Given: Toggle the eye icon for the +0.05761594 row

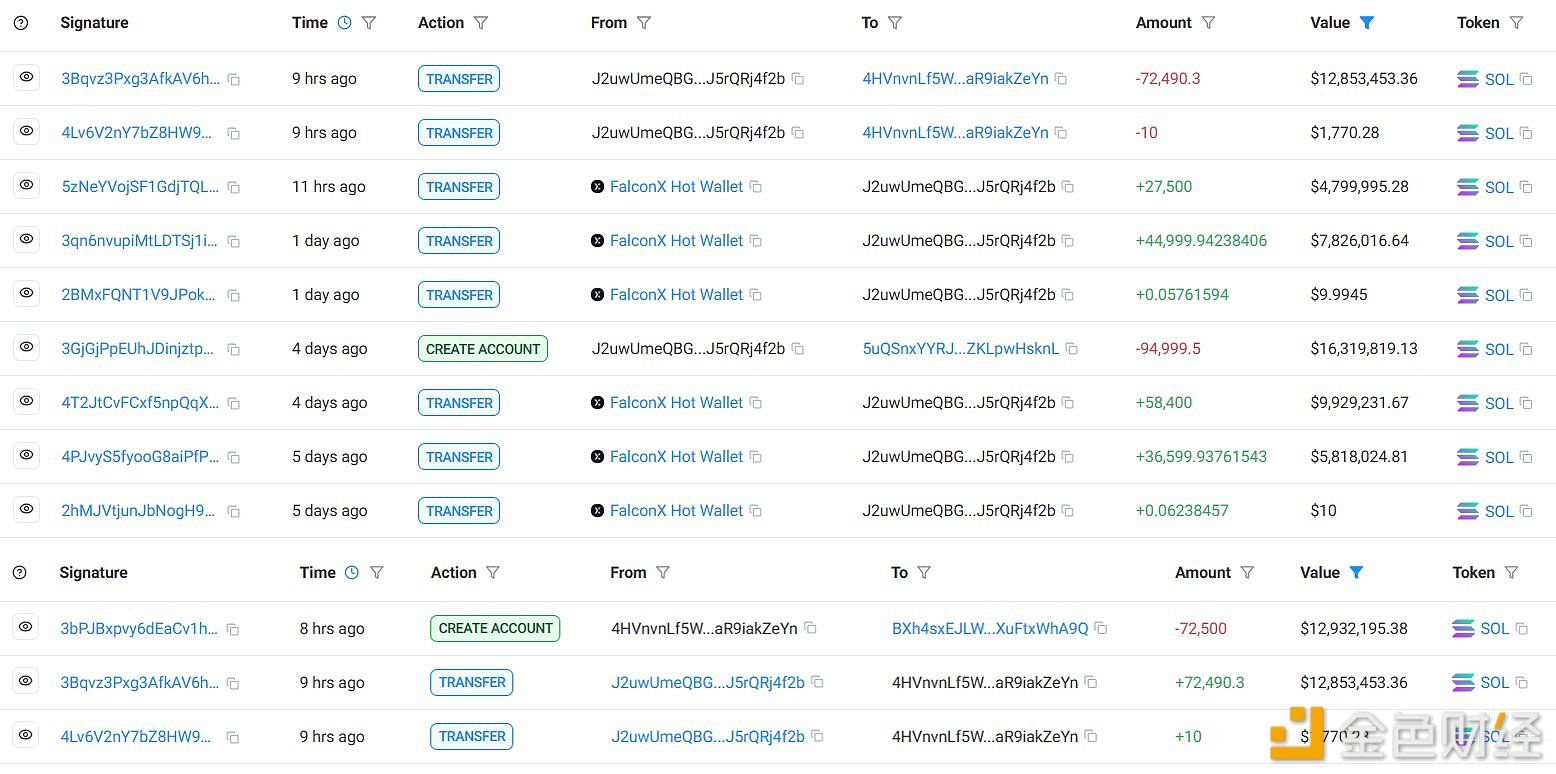Looking at the screenshot, I should point(26,293).
